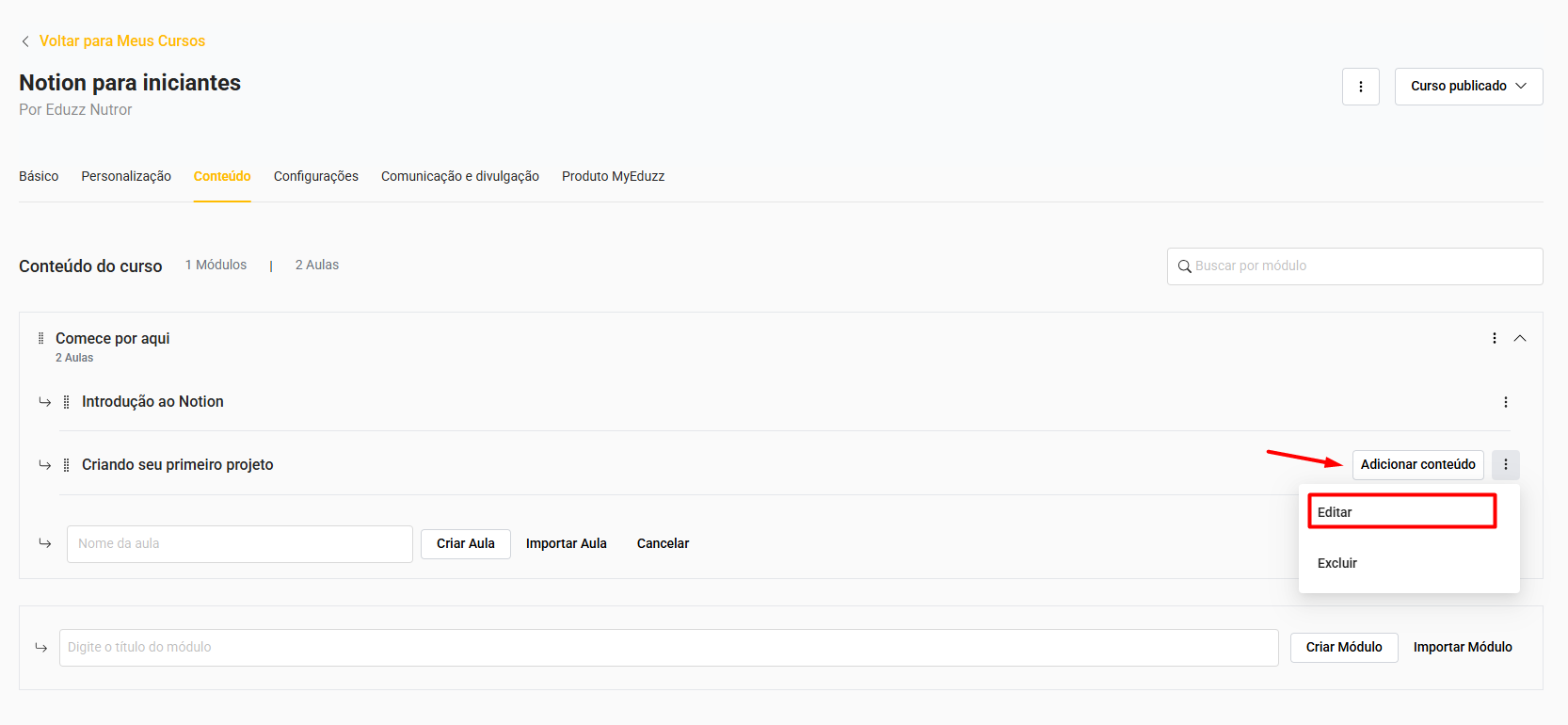Click Importar Aula
This screenshot has width=1568, height=725.
click(x=567, y=544)
